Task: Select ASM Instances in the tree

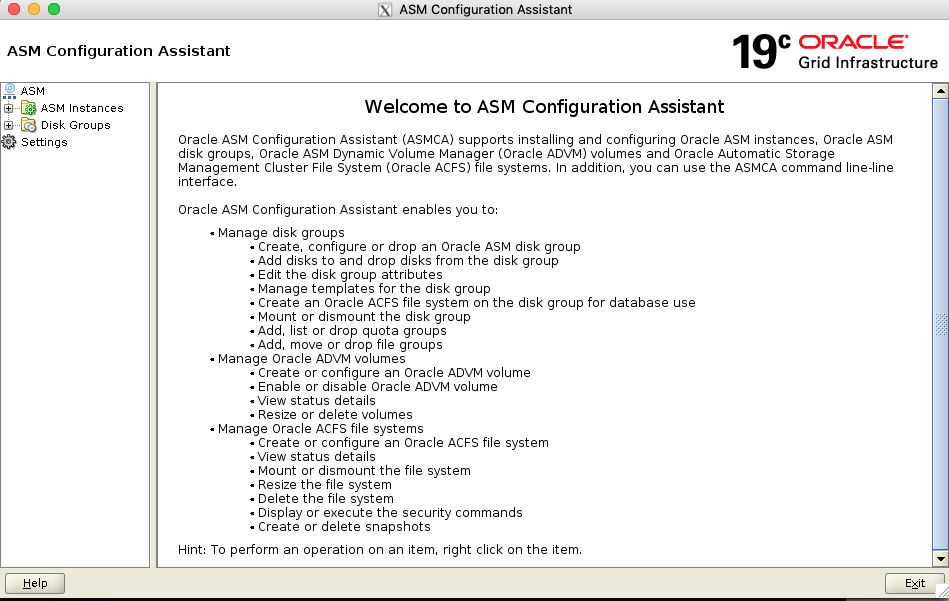Action: pos(82,108)
